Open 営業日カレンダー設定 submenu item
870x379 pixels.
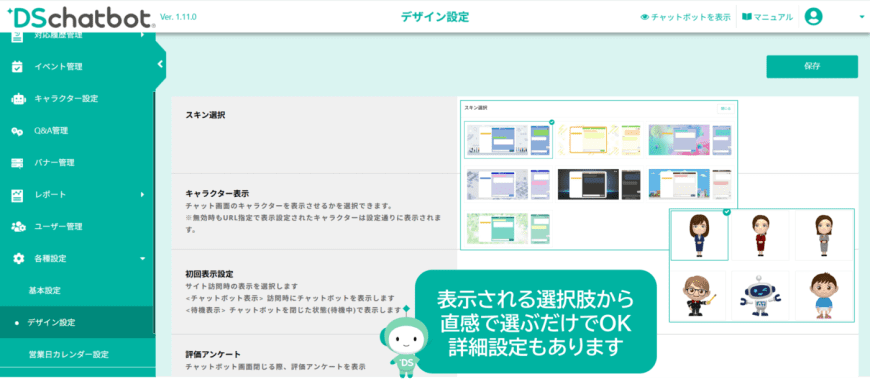point(68,354)
